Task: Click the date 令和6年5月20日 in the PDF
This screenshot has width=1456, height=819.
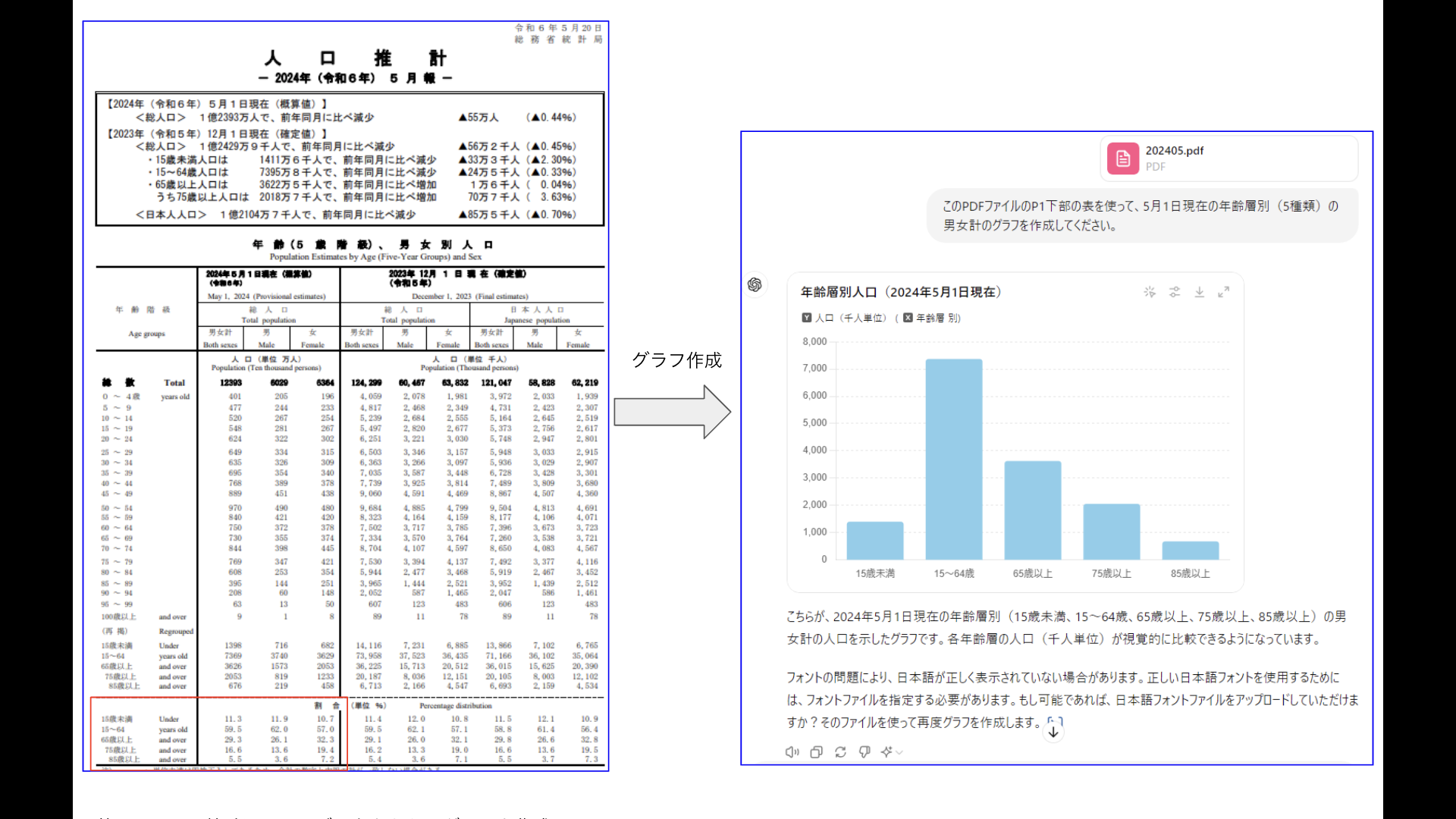Action: coord(558,28)
